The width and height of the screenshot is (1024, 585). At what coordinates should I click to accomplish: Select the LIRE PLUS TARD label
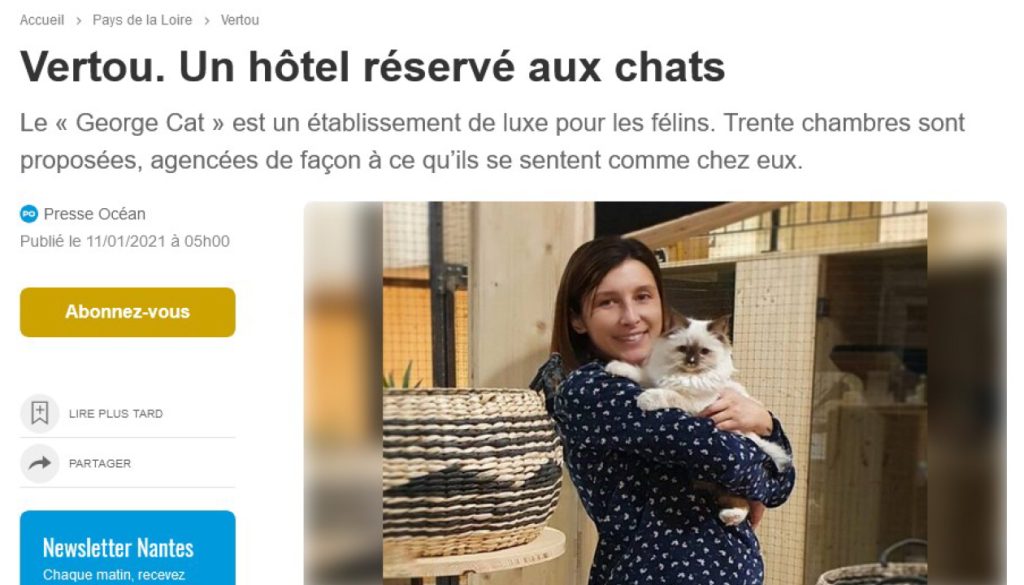(x=116, y=414)
